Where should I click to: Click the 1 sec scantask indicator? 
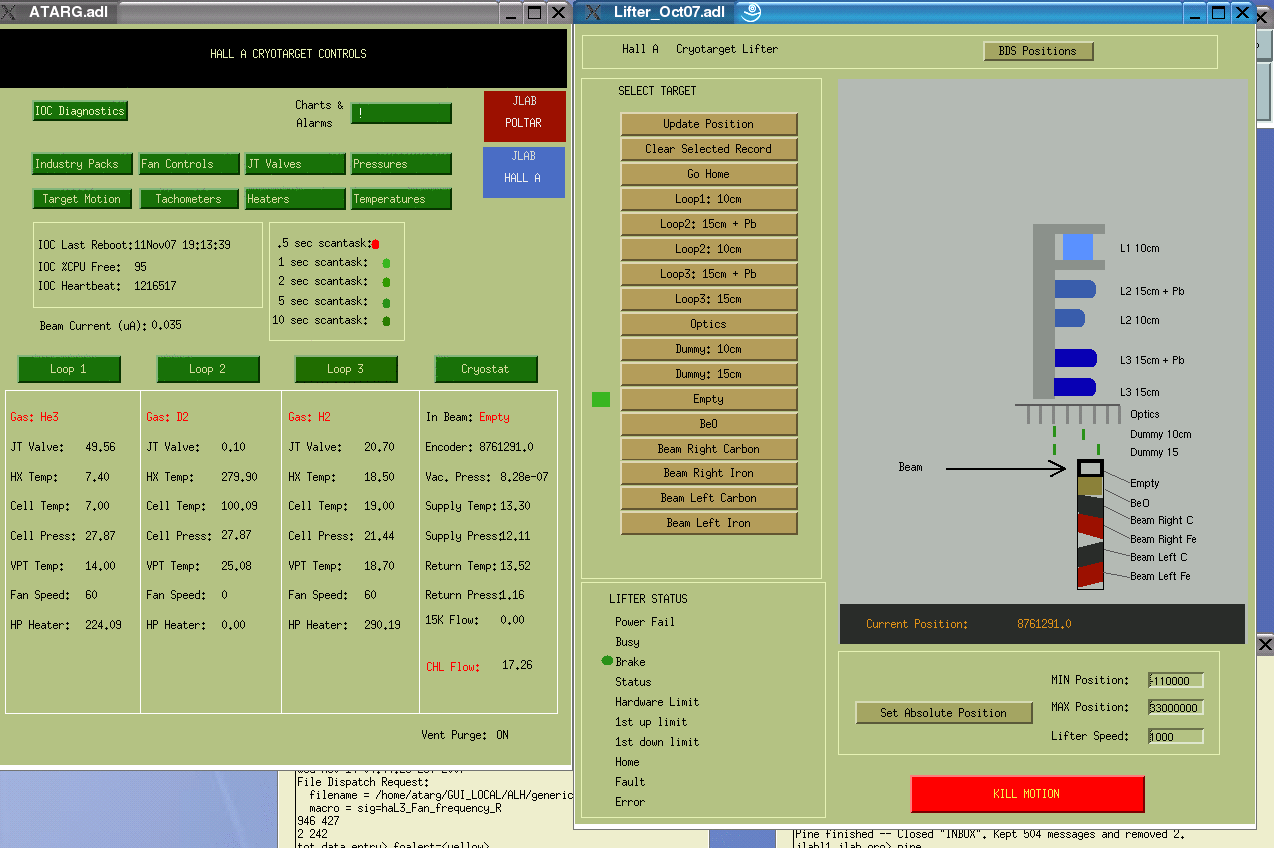[x=386, y=263]
